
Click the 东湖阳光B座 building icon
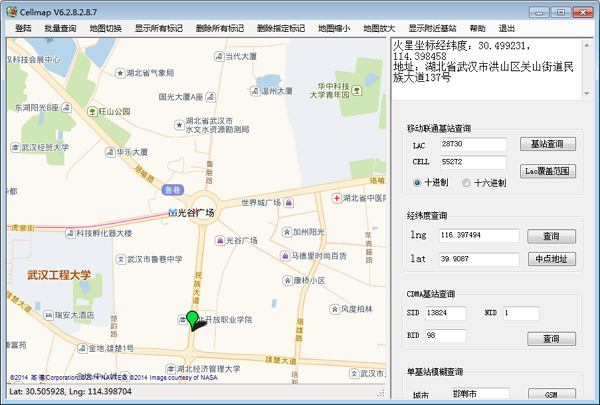[67, 108]
